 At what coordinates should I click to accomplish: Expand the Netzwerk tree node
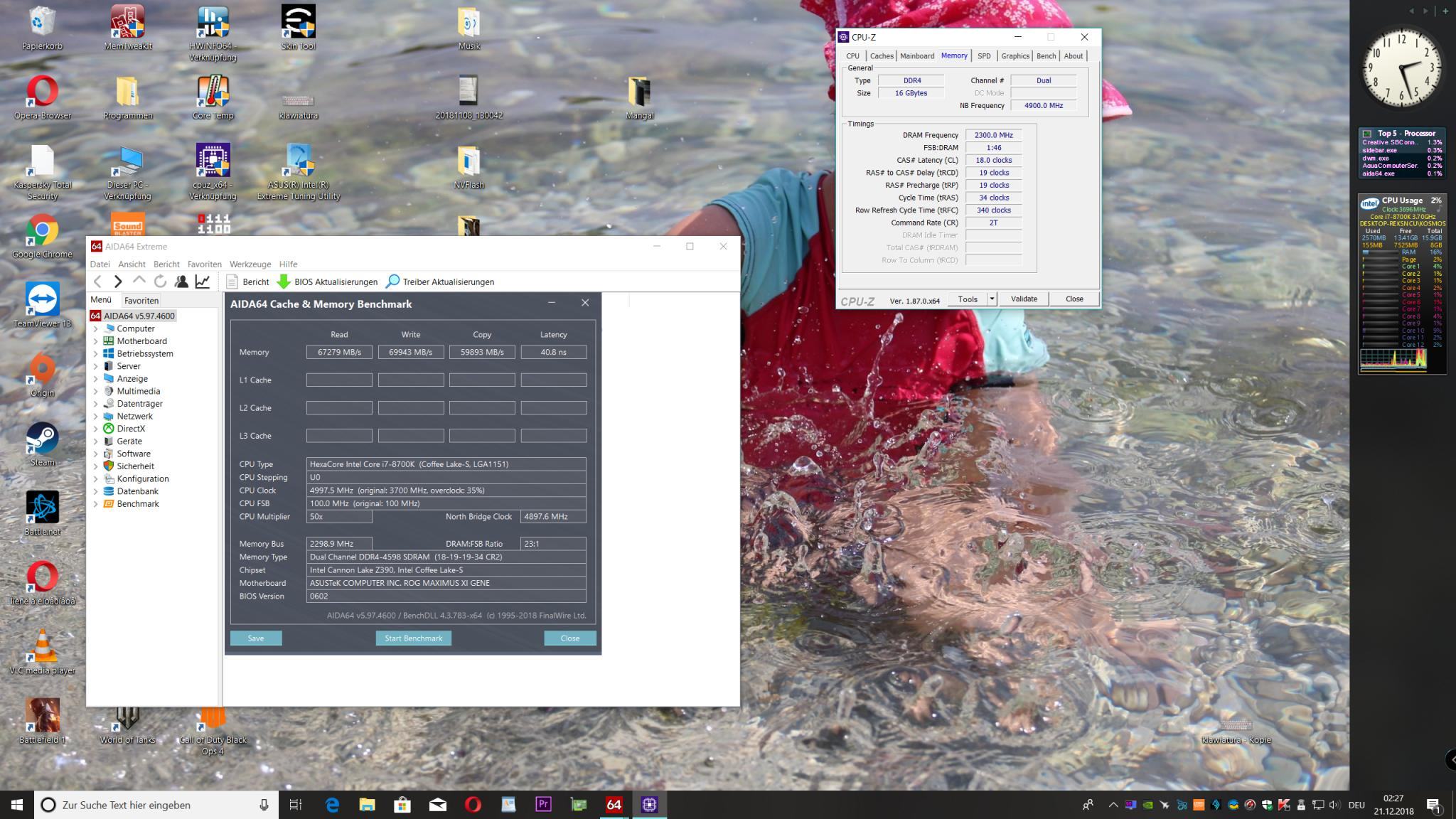pos(96,417)
